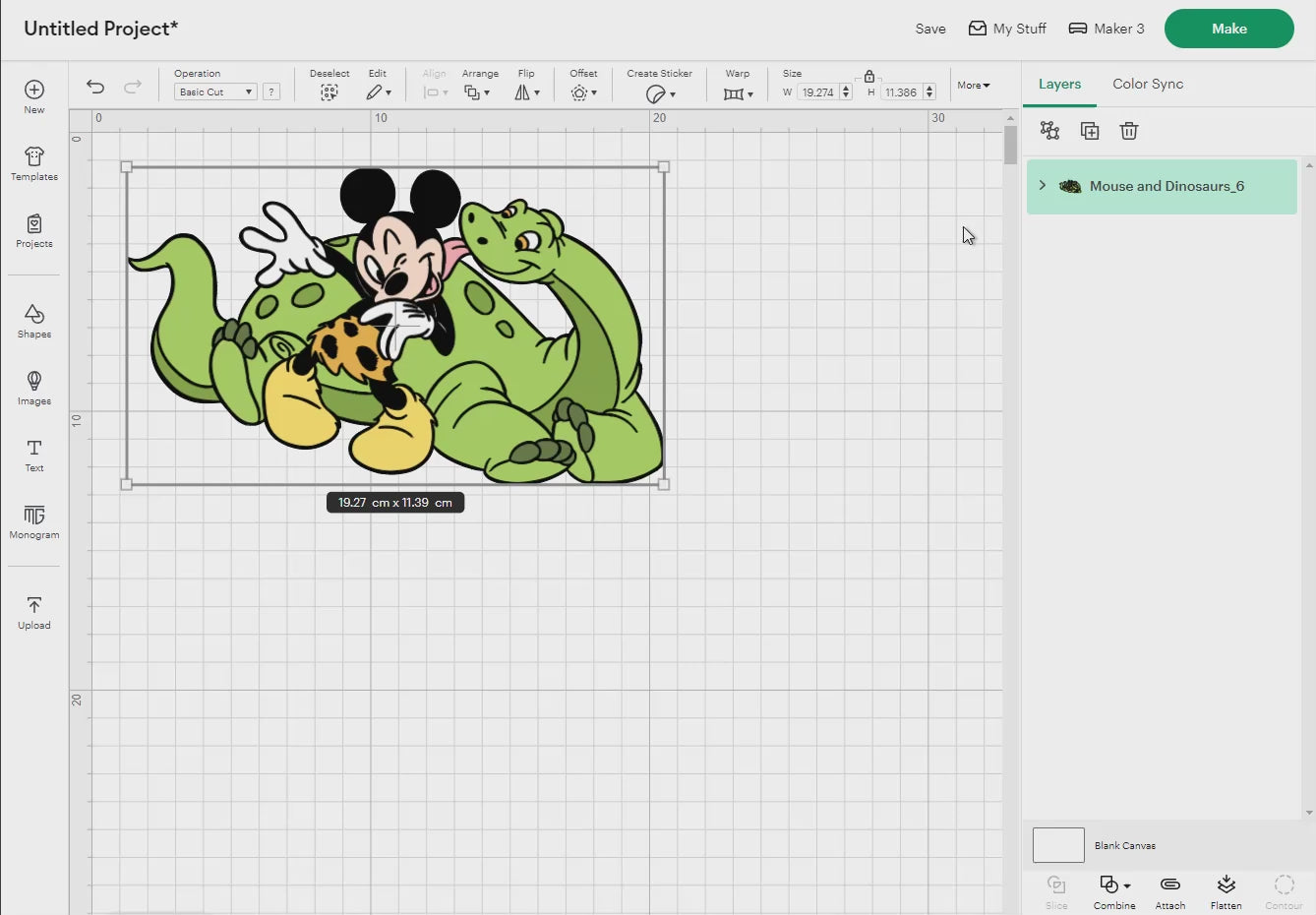
Task: Click the Attach button
Action: [x=1170, y=891]
